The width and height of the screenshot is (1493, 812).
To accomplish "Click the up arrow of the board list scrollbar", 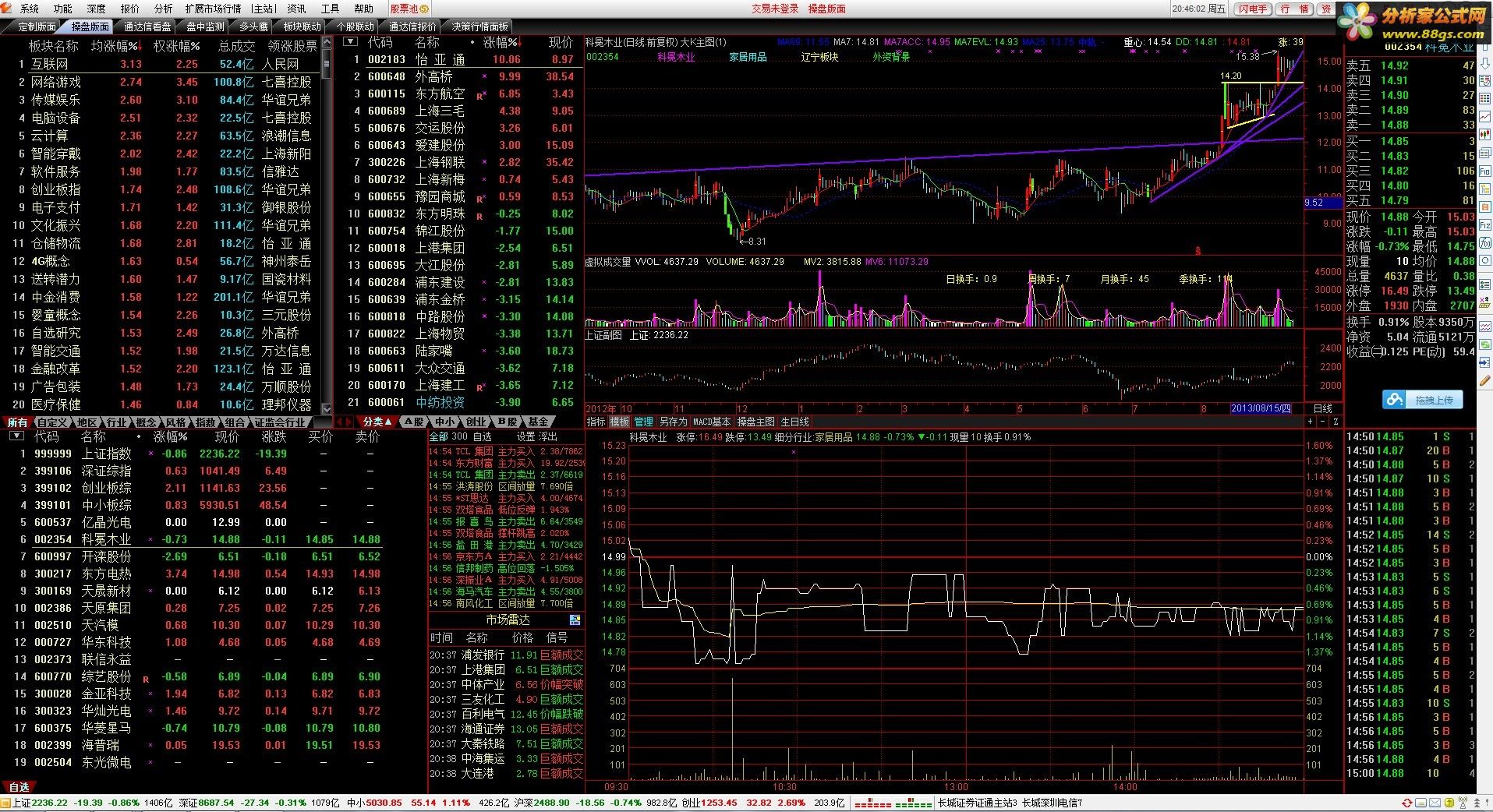I will (x=327, y=42).
